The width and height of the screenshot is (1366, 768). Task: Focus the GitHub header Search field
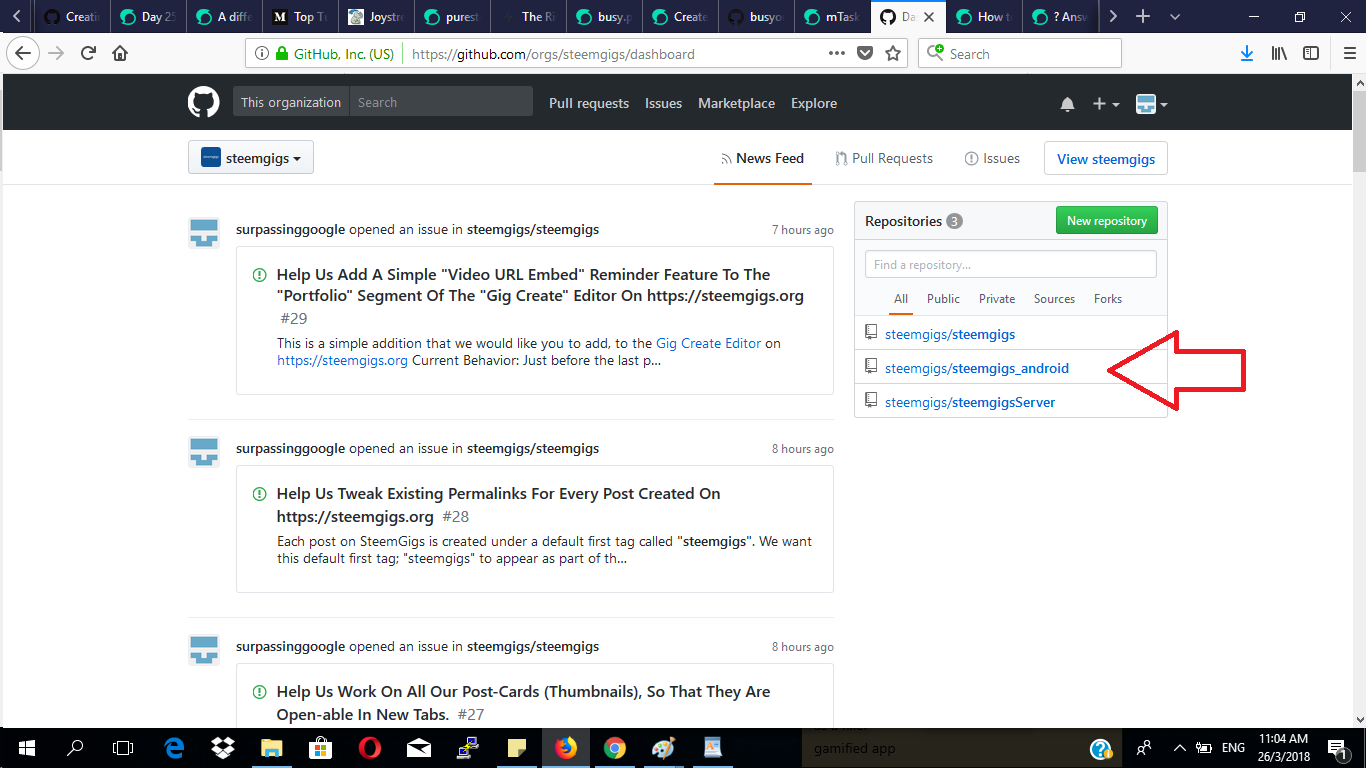tap(441, 102)
